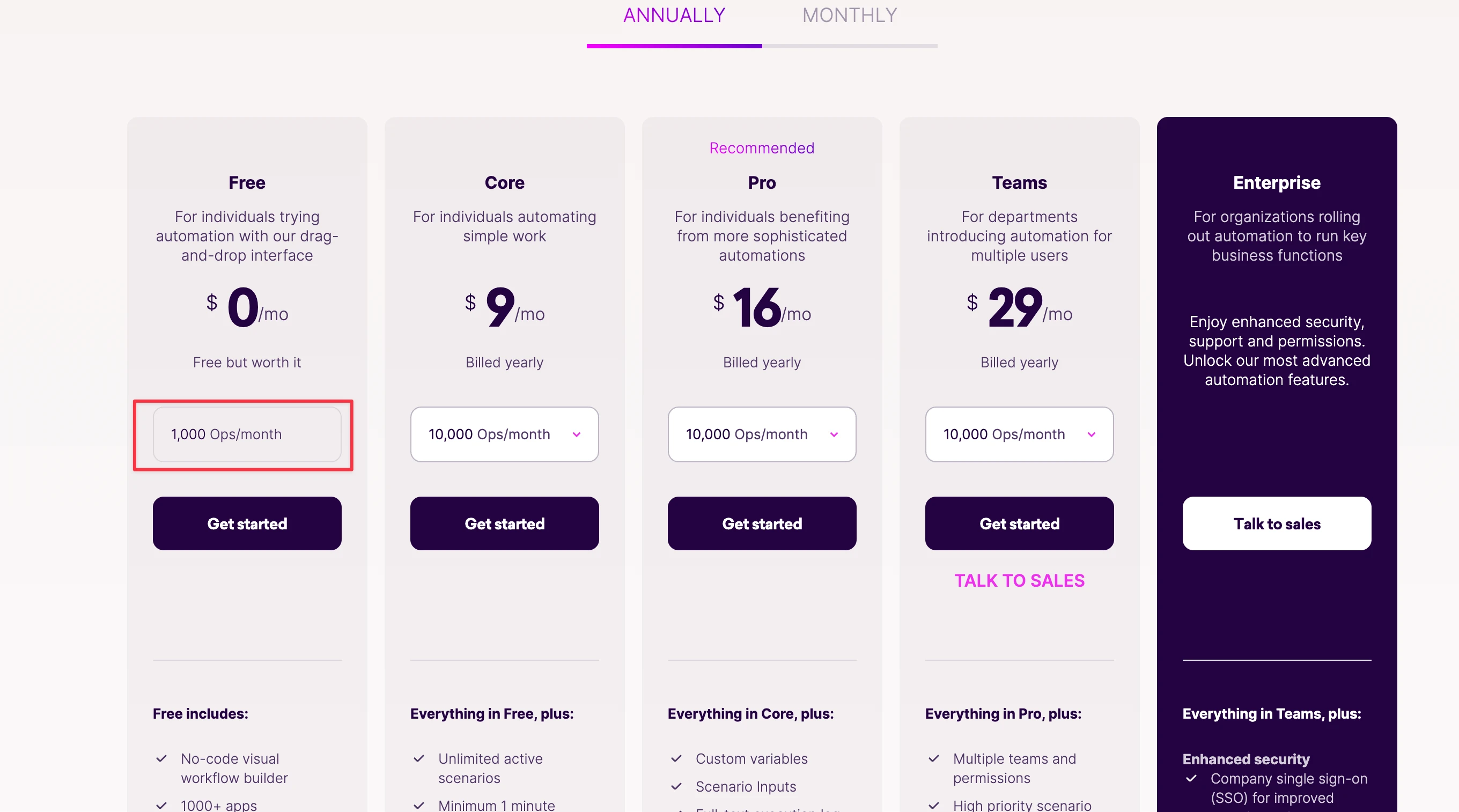Click checkmark beside Multiple teams and permissions
This screenshot has height=812, width=1459.
[933, 758]
